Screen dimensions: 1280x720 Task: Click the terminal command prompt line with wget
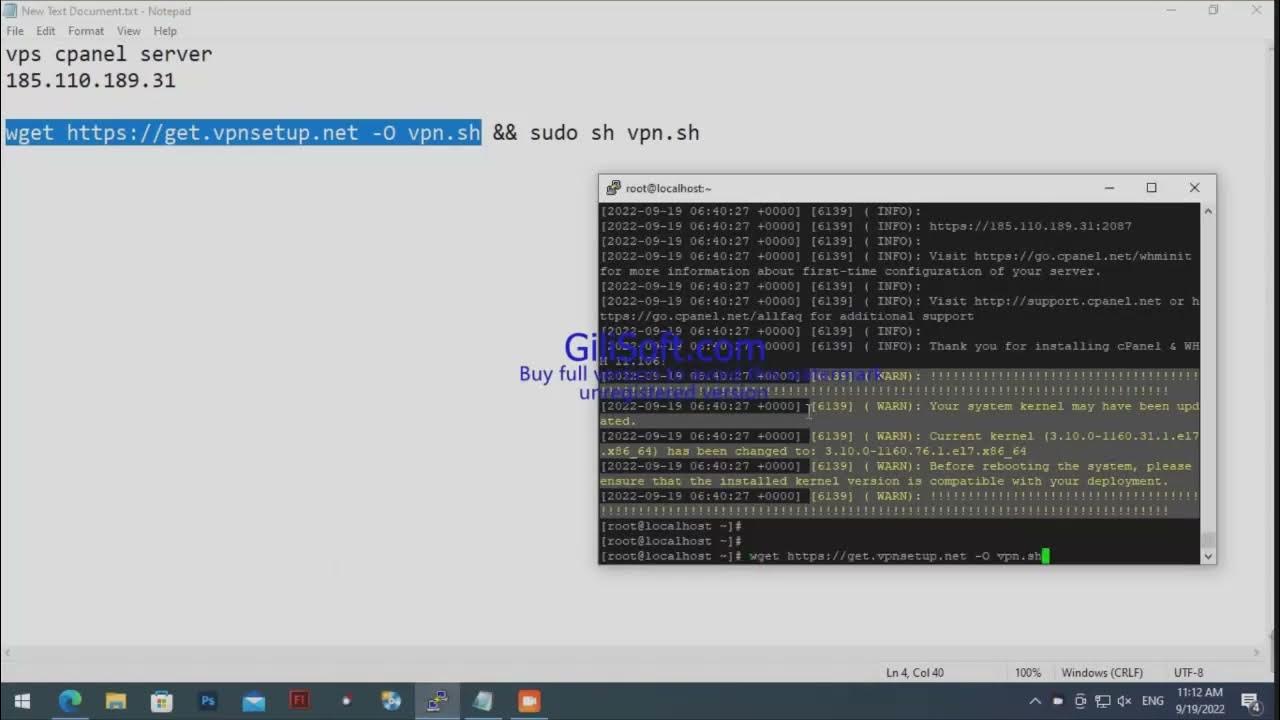coord(824,556)
